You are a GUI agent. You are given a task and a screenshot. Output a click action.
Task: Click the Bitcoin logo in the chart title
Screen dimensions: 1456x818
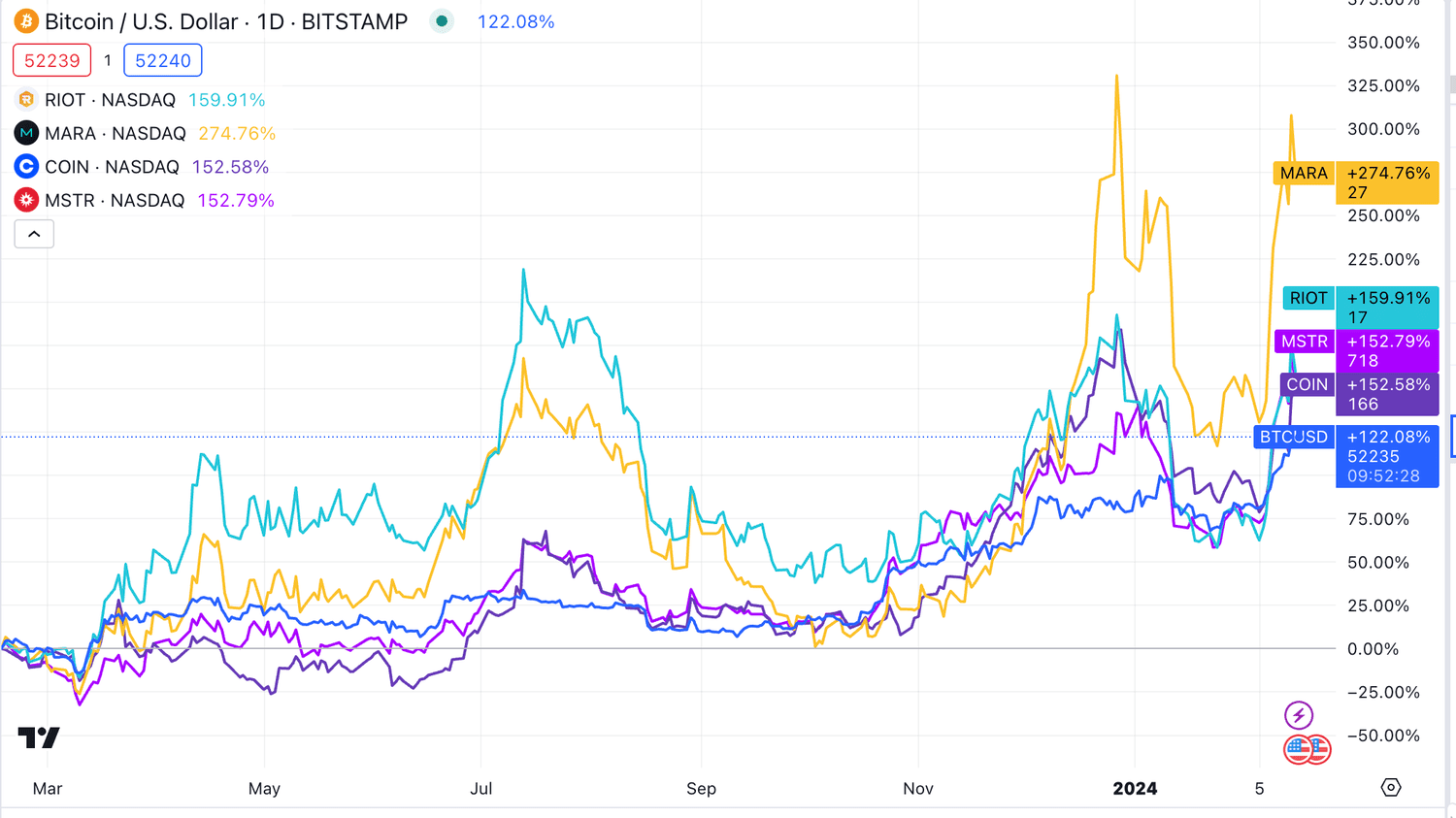[24, 20]
